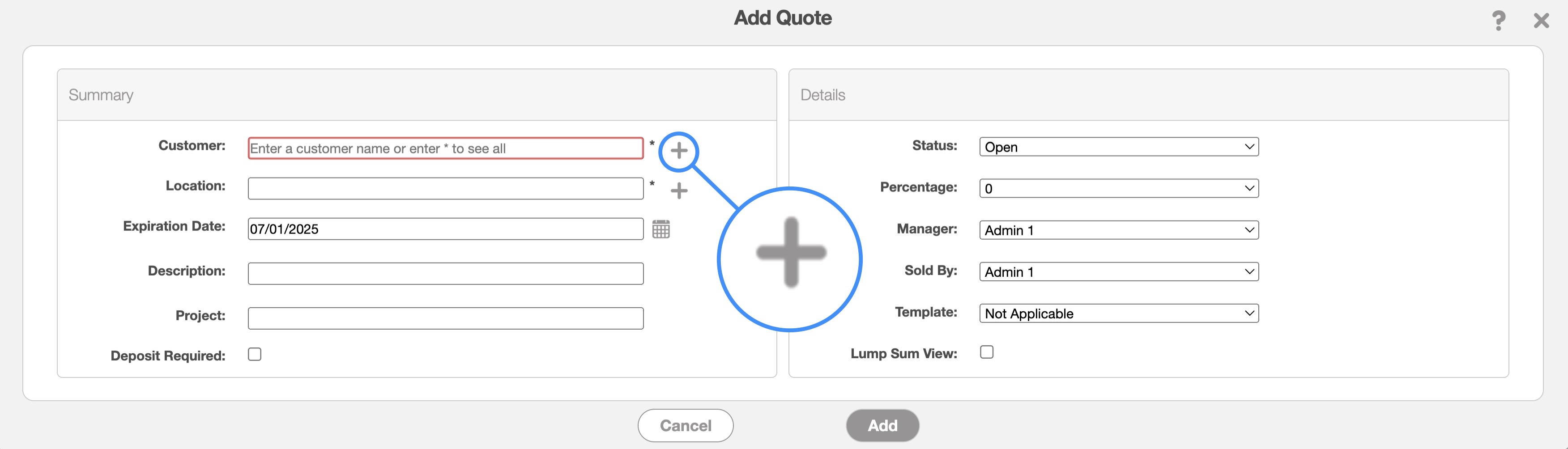The image size is (1568, 449).
Task: Click the Add button to create quote
Action: pos(882,425)
